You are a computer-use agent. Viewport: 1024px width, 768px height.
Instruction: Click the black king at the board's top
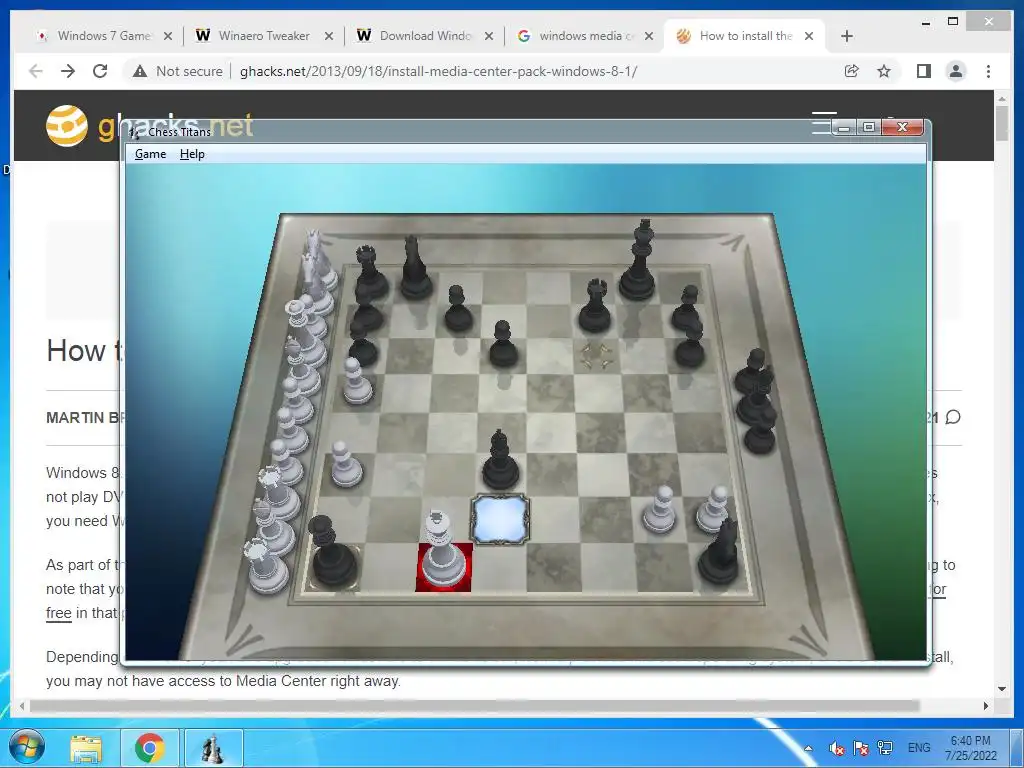[639, 261]
